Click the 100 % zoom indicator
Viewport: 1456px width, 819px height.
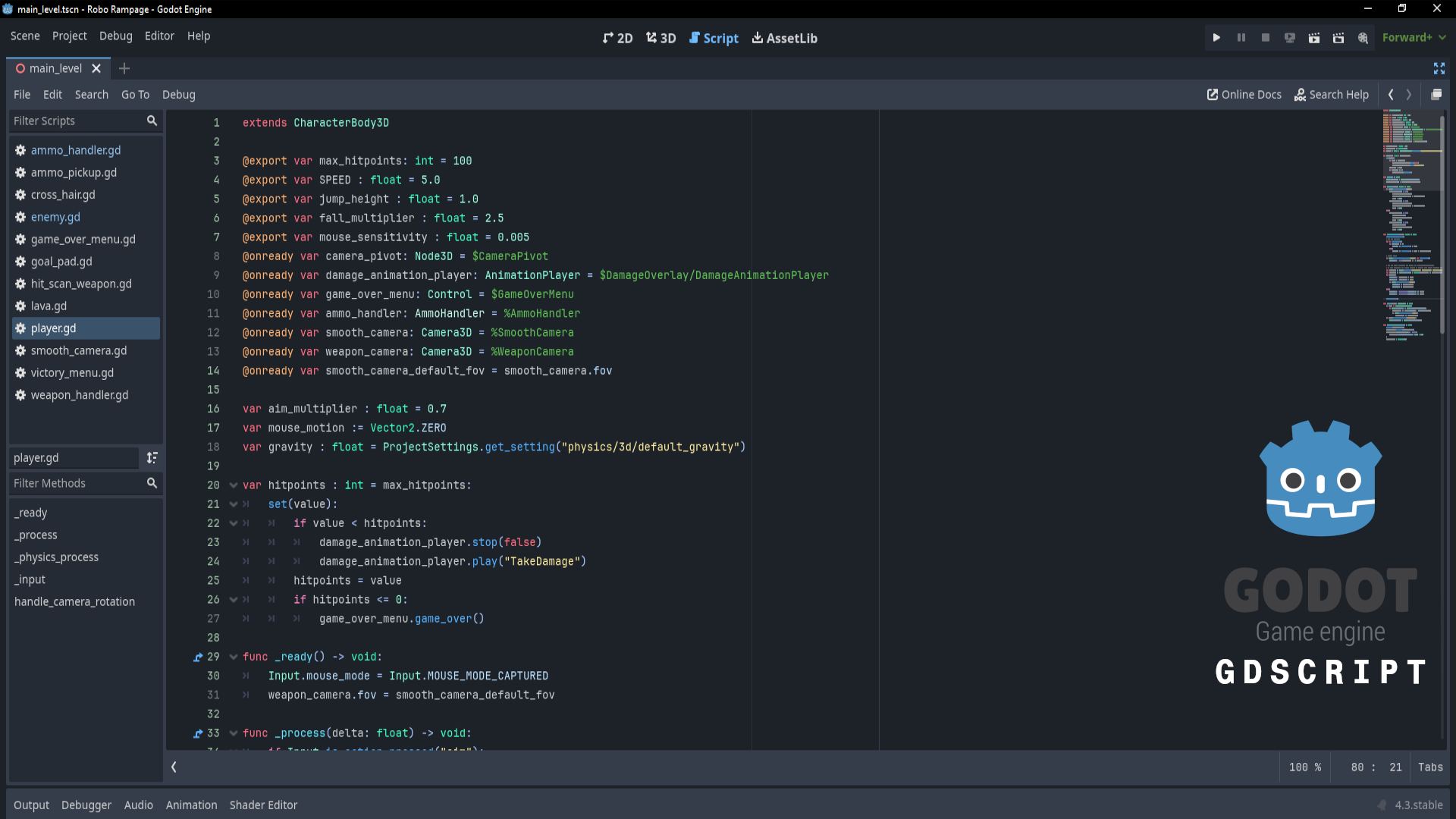coord(1304,767)
